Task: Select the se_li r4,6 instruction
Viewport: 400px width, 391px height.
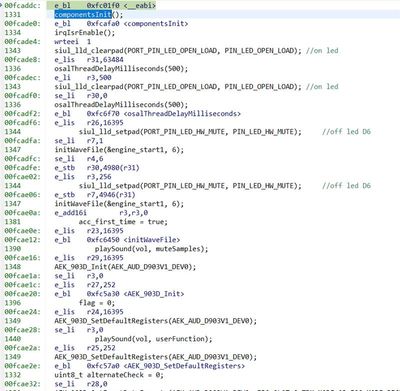Action: 79,159
